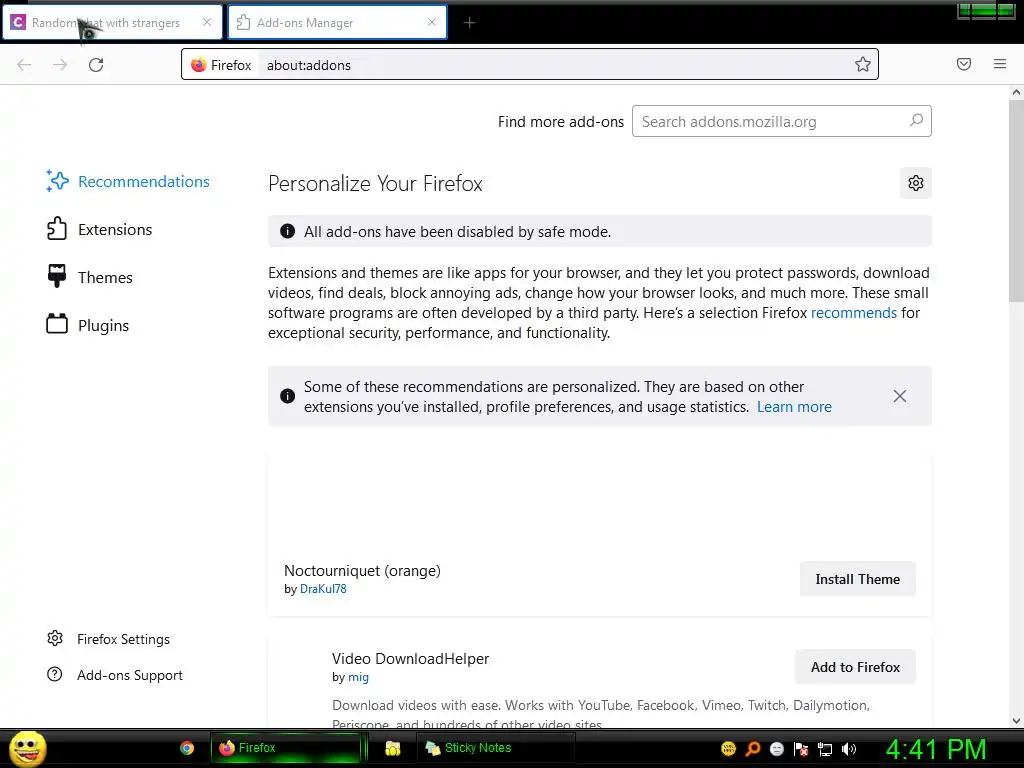The width and height of the screenshot is (1024, 768).
Task: Open the Plugins category
Action: point(88,325)
